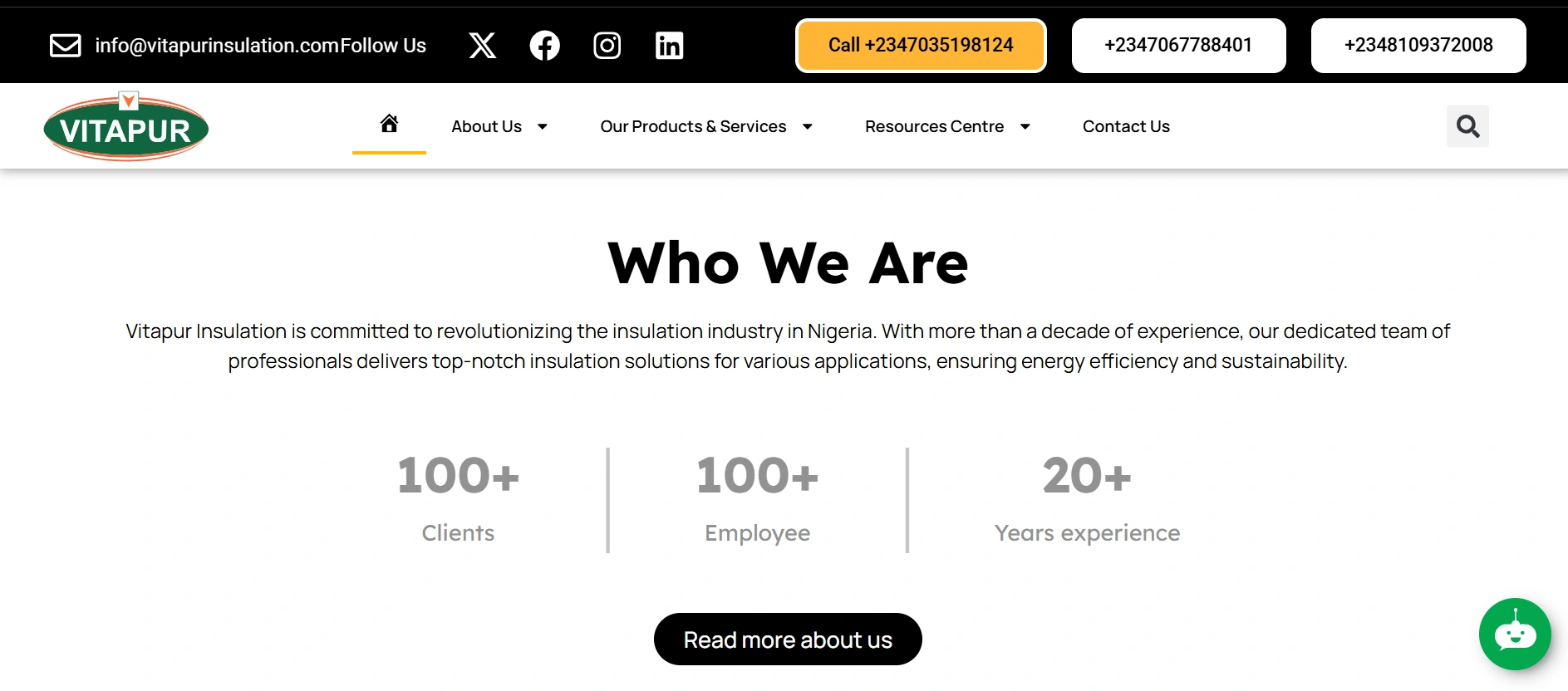This screenshot has width=1568, height=691.
Task: Click the envelope email icon
Action: click(65, 46)
